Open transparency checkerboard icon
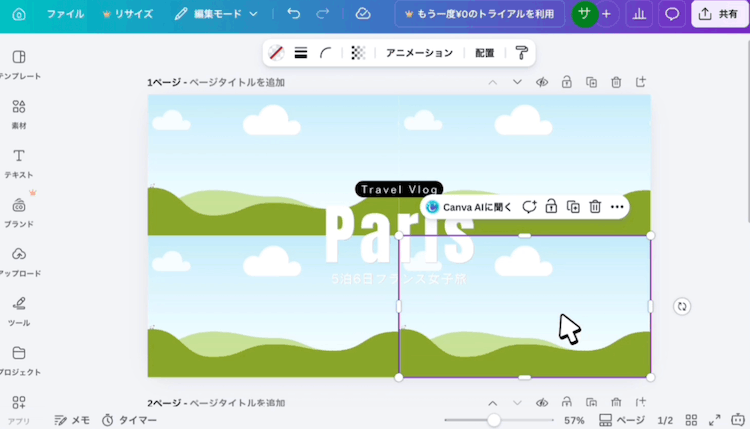The width and height of the screenshot is (750, 429). [x=358, y=53]
